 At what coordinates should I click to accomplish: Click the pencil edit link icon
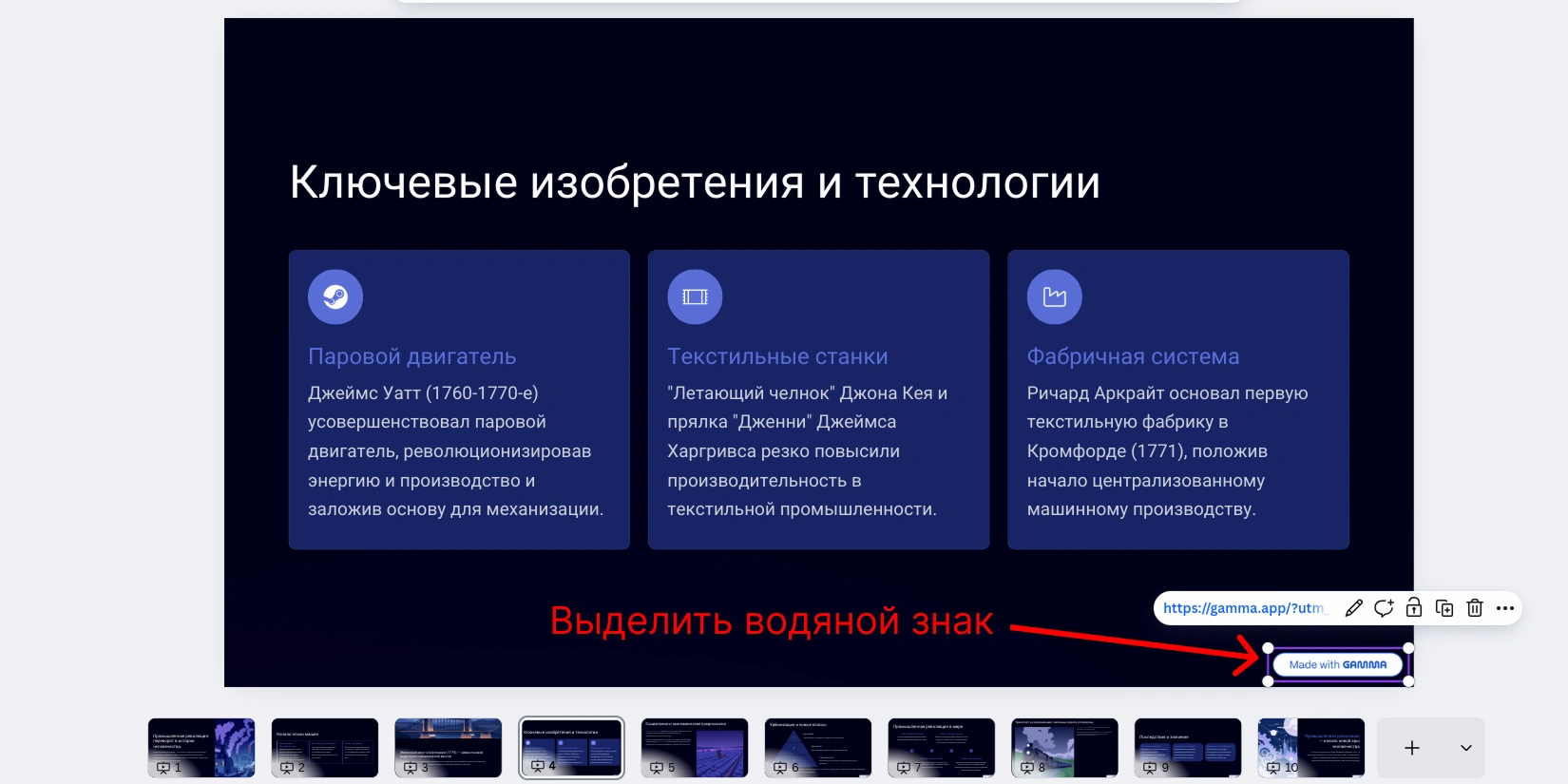coord(1354,608)
